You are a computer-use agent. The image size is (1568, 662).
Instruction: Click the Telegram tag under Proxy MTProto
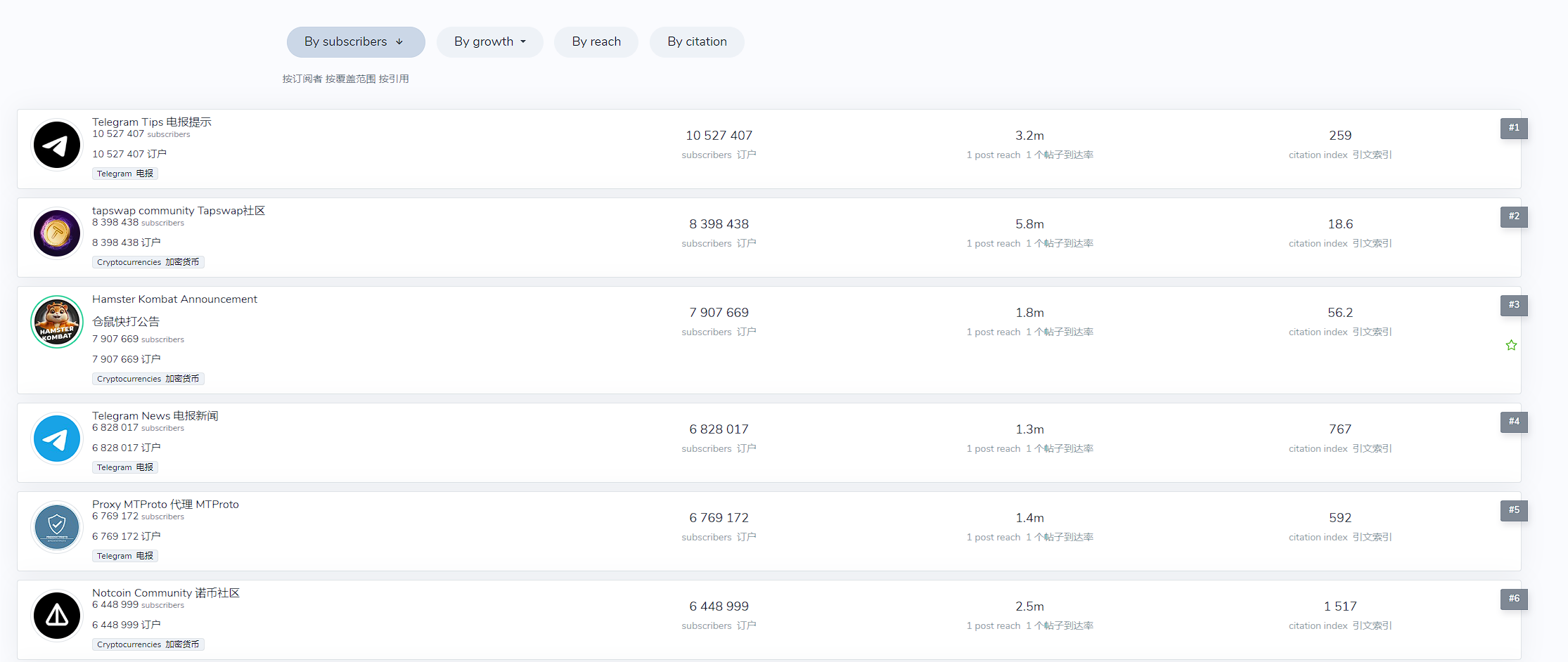pos(124,556)
